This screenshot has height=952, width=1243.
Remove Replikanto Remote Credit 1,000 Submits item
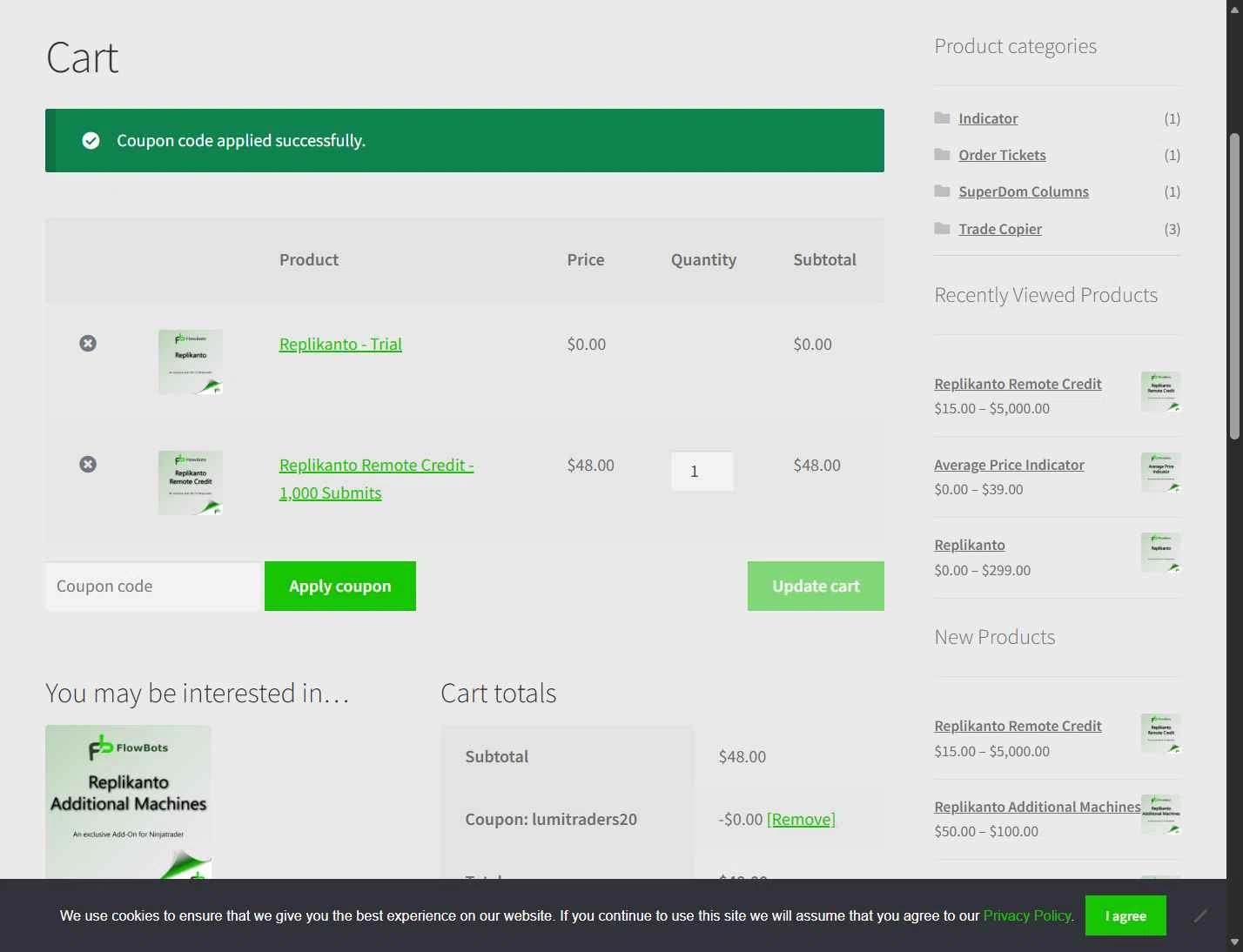(88, 465)
